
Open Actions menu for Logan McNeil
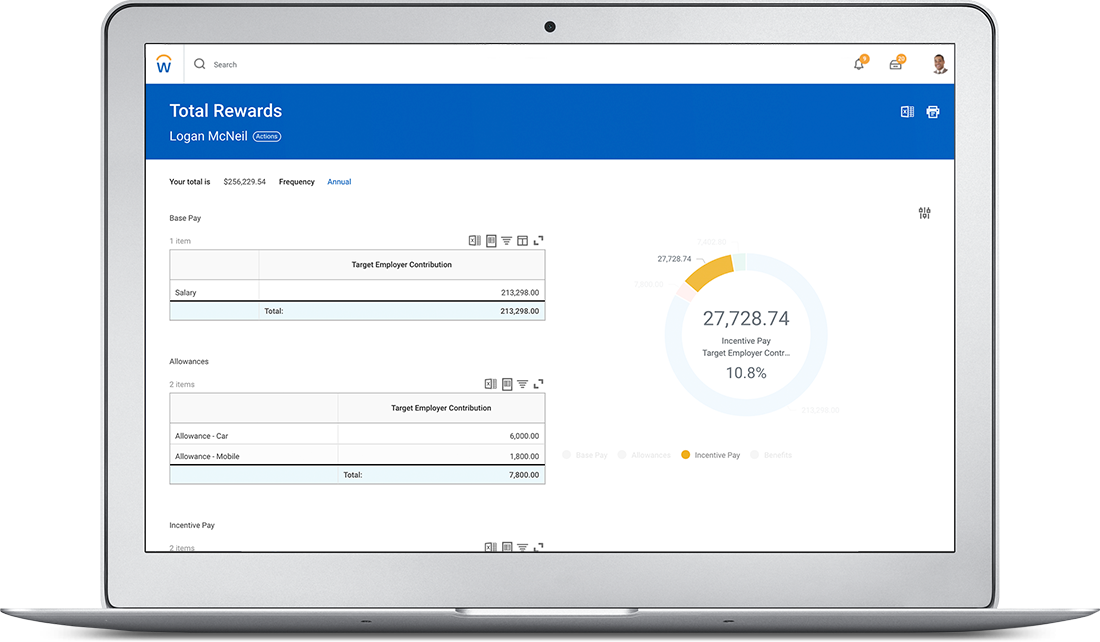point(267,137)
